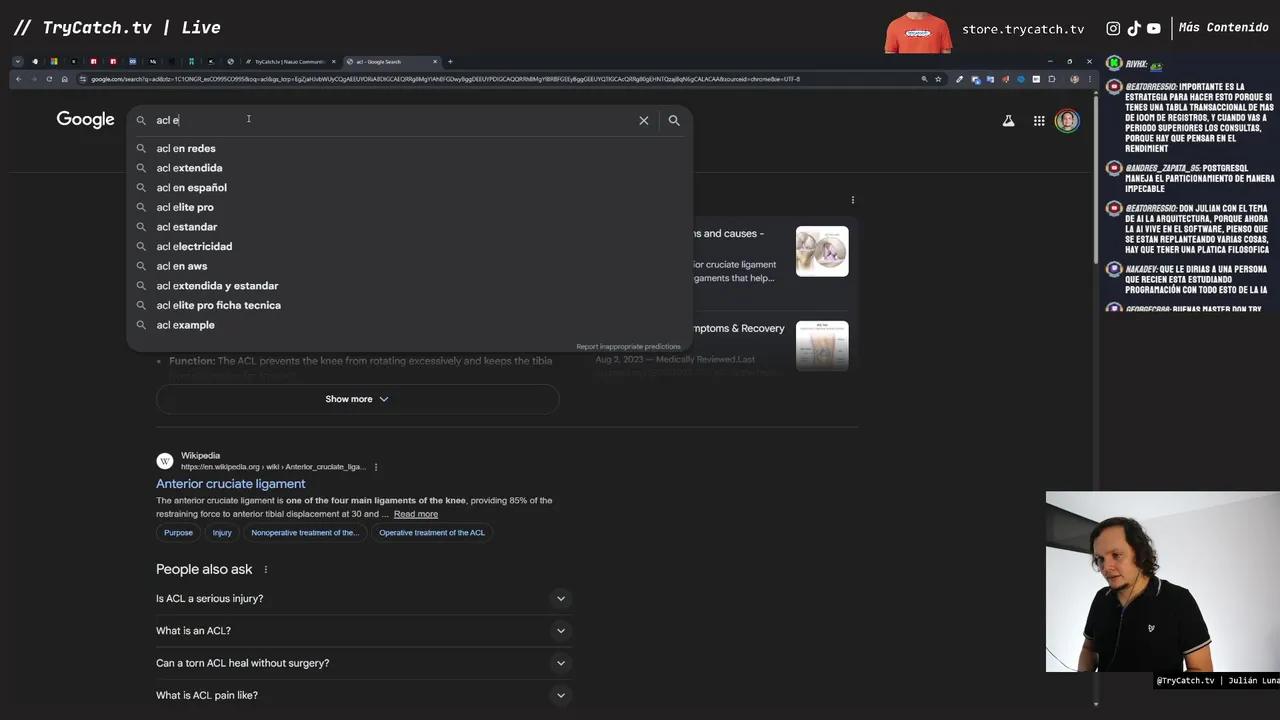Screen dimensions: 1280x720
Task: Open the Chrome home page button
Action: click(x=65, y=79)
